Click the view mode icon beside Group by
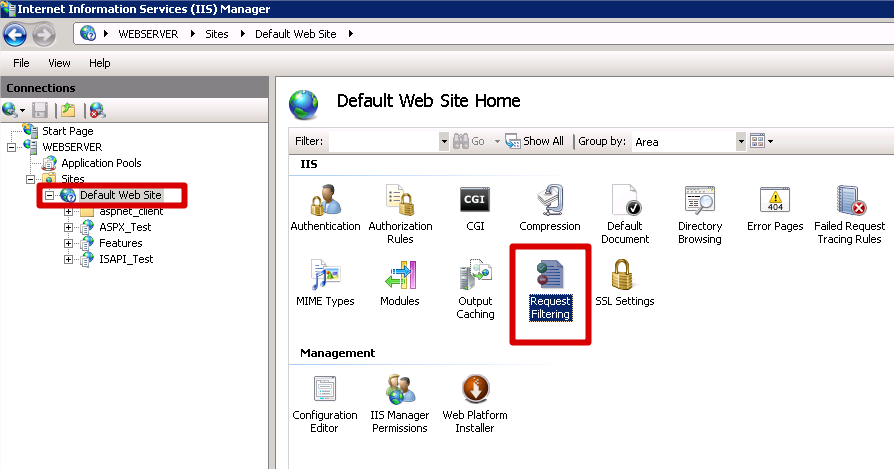 click(757, 141)
